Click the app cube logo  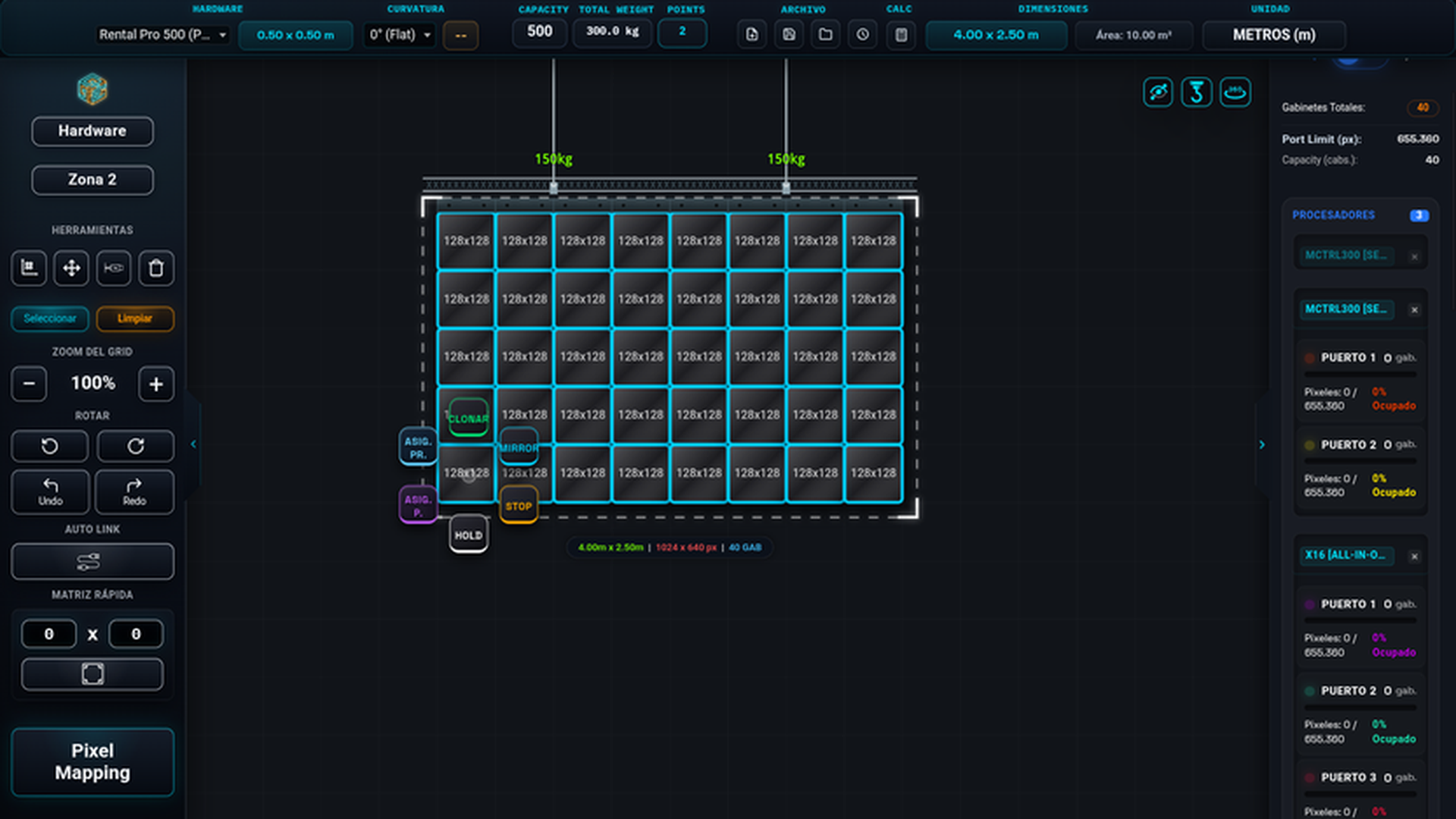(93, 89)
